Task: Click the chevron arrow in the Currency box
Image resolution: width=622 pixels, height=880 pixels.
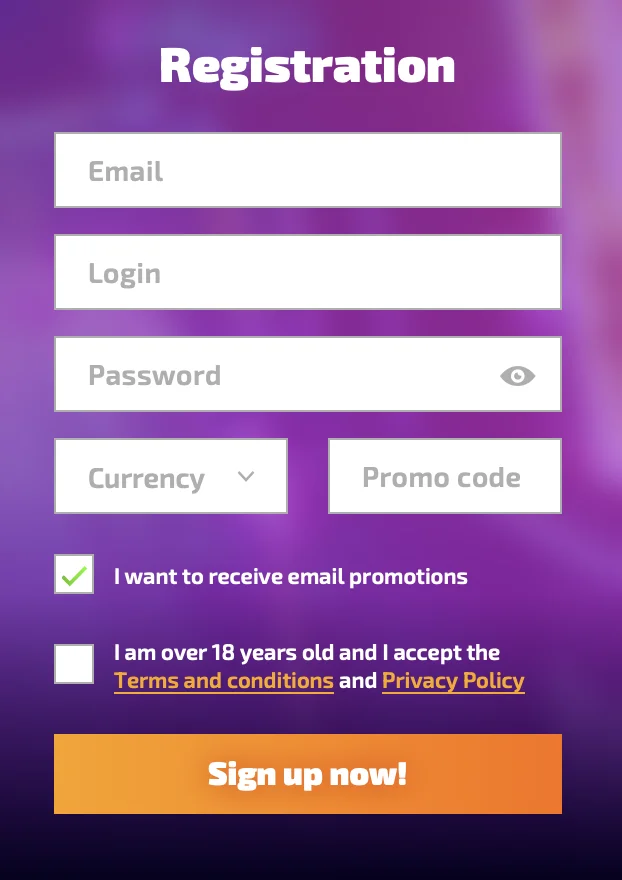Action: (x=246, y=476)
